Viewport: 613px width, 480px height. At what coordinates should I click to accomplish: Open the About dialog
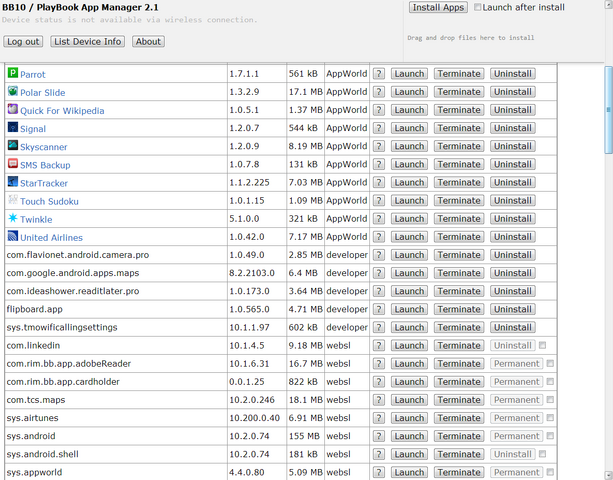tap(148, 41)
